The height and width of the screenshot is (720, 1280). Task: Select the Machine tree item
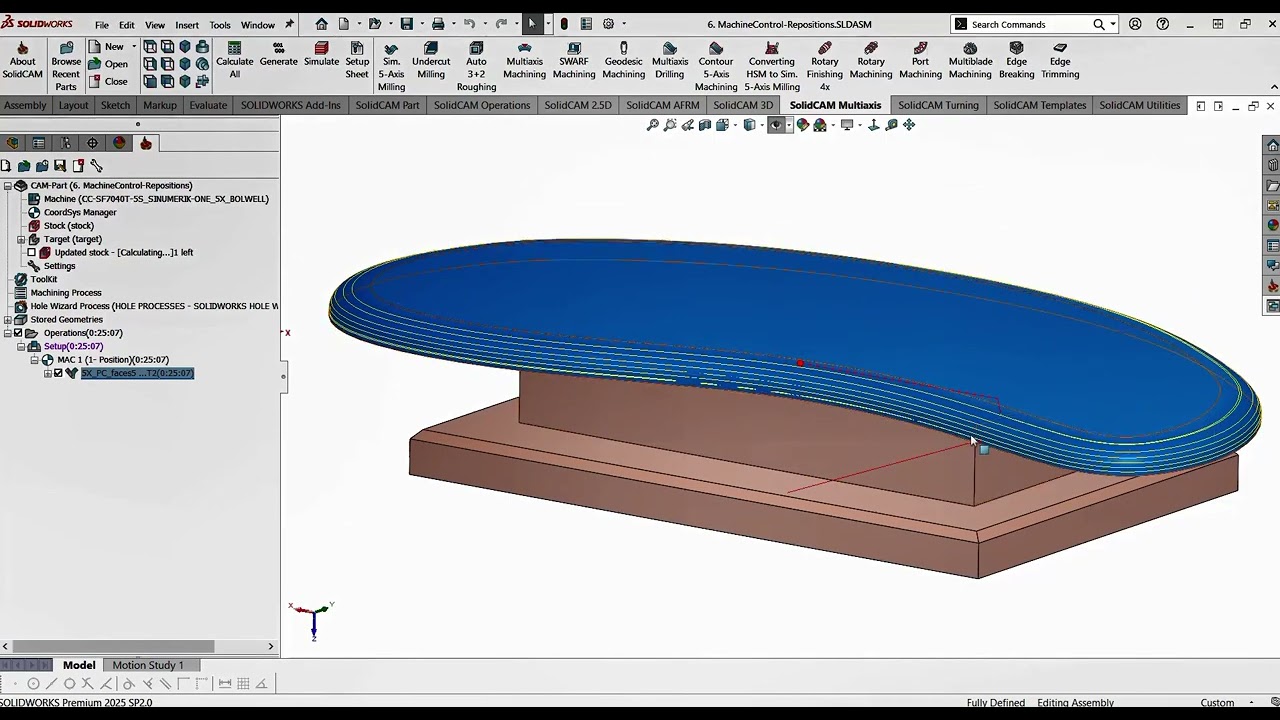tap(148, 199)
